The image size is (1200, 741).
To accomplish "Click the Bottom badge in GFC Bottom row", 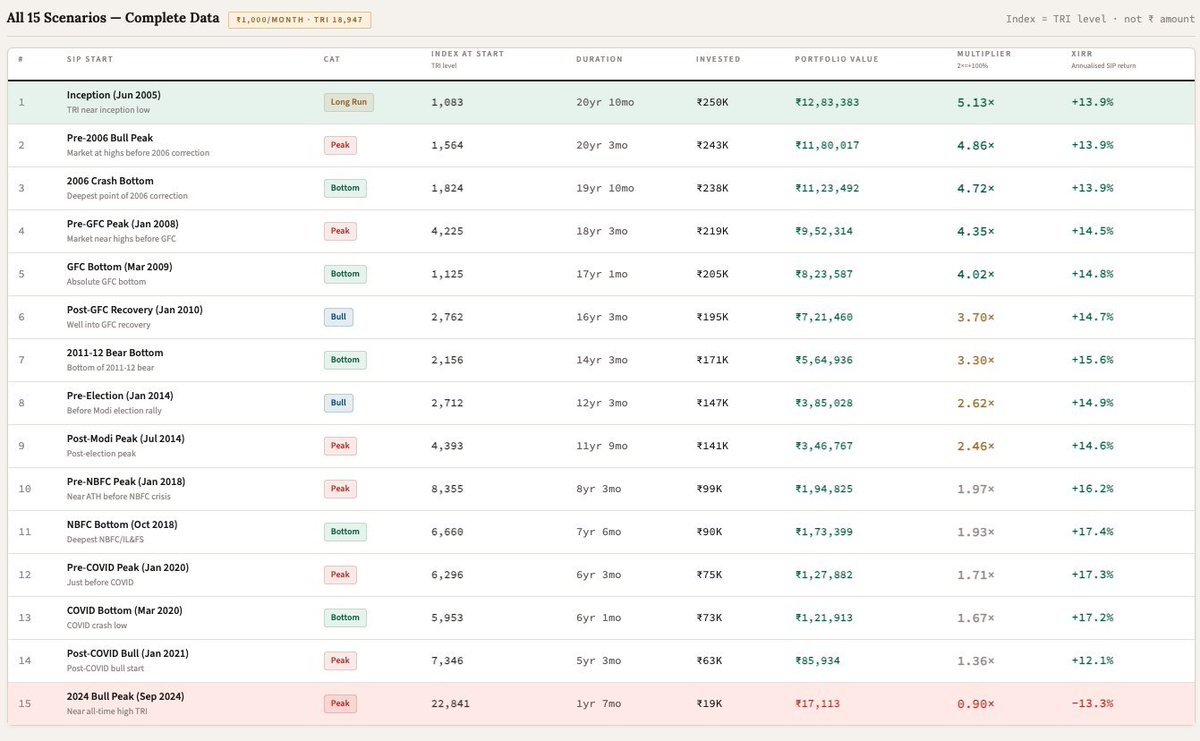I will pos(345,274).
